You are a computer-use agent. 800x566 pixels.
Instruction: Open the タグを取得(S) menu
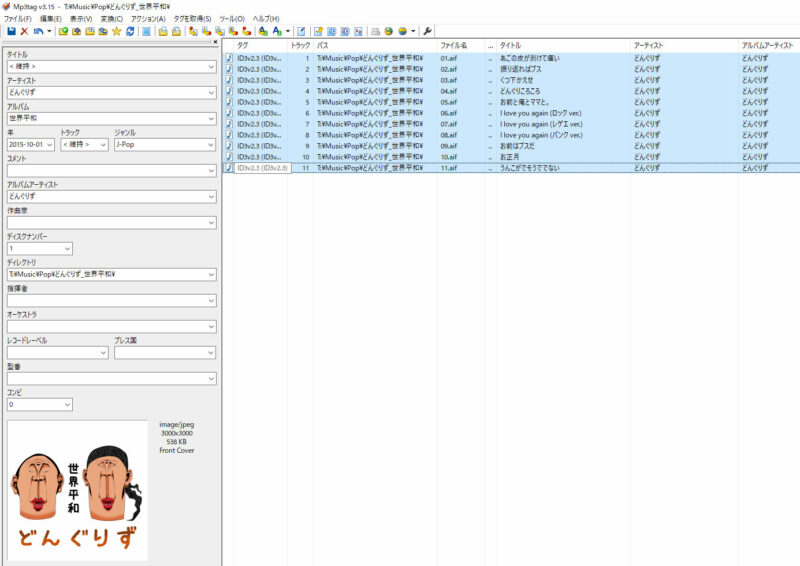click(192, 18)
